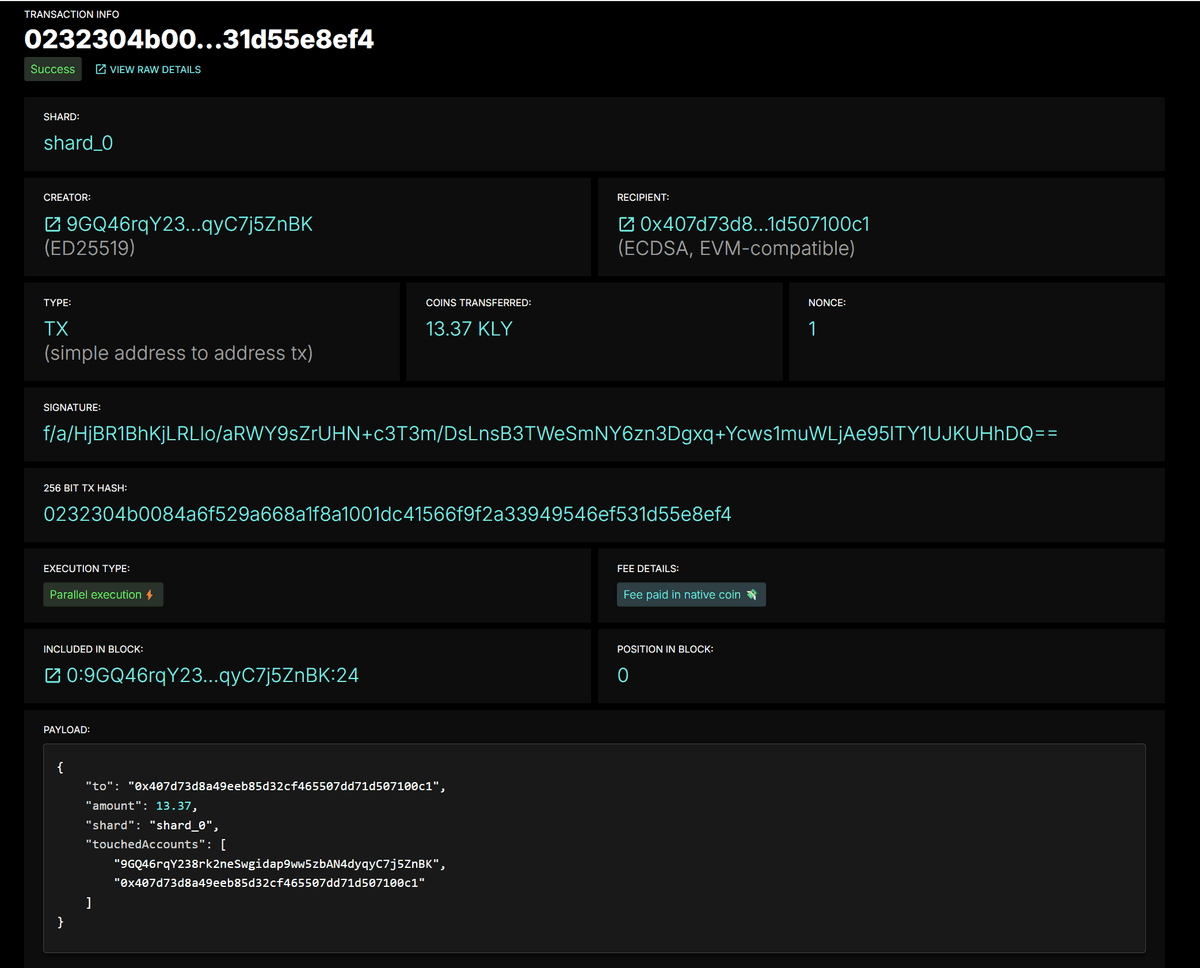
Task: Click the lightning bolt icon in Parallel execution
Action: pyautogui.click(x=150, y=595)
